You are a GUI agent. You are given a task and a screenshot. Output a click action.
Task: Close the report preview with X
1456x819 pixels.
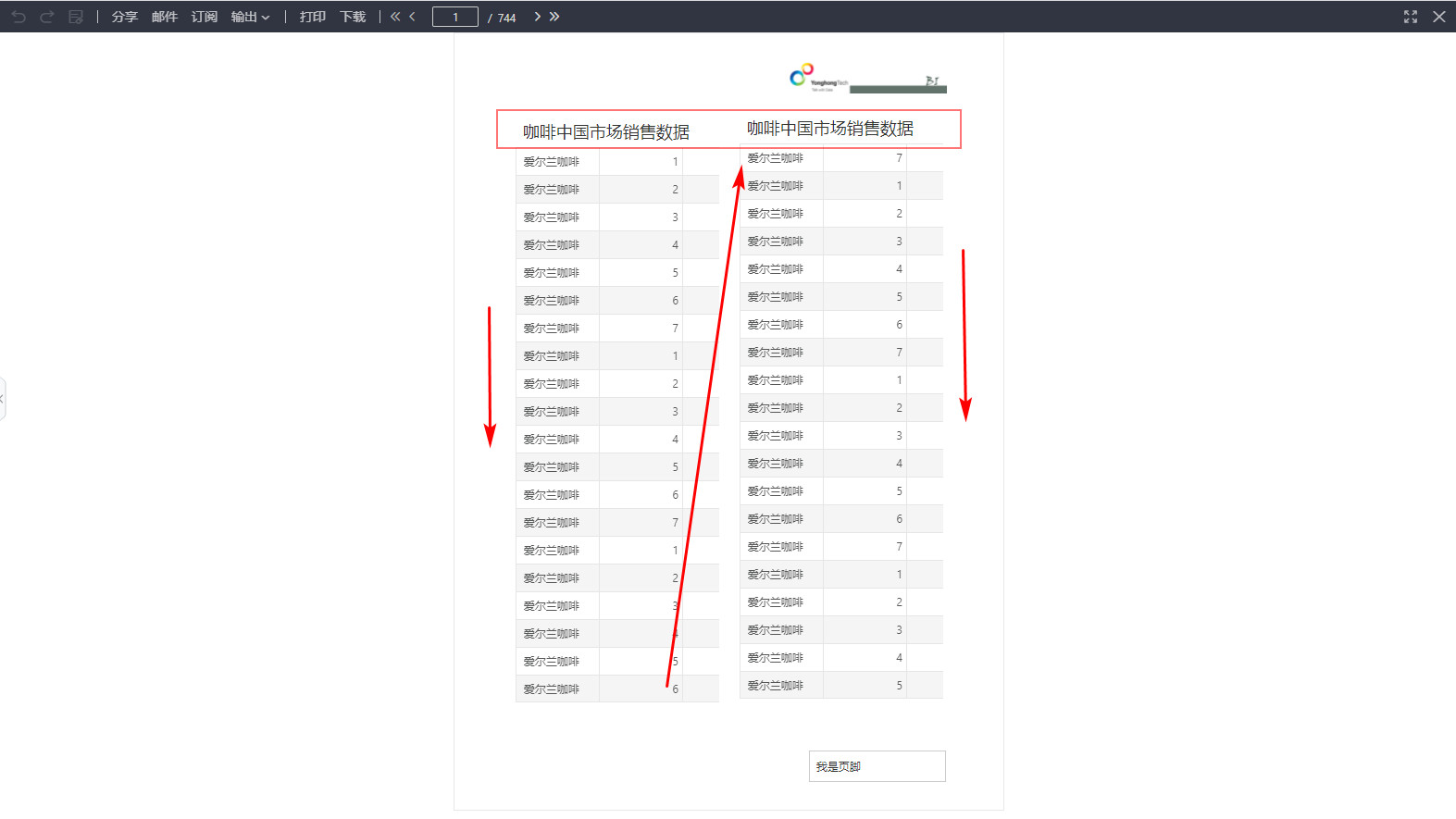1439,17
